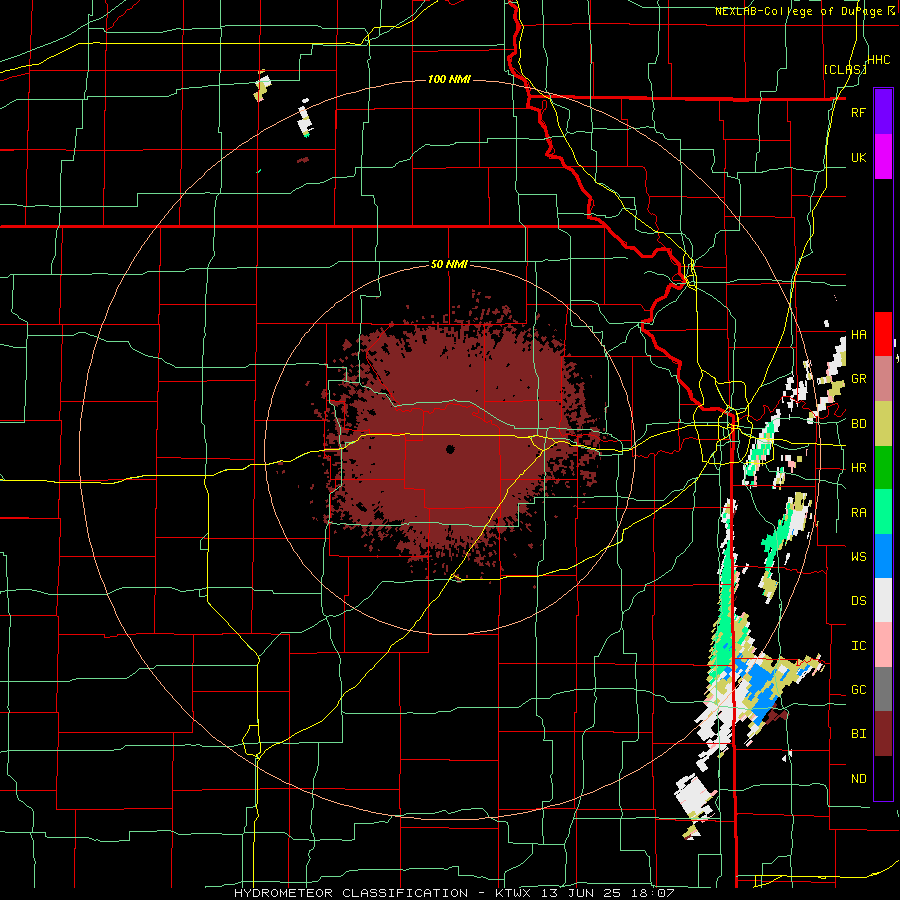Pick the DS white legend swatch
Viewport: 900px width, 900px height.
tap(883, 600)
